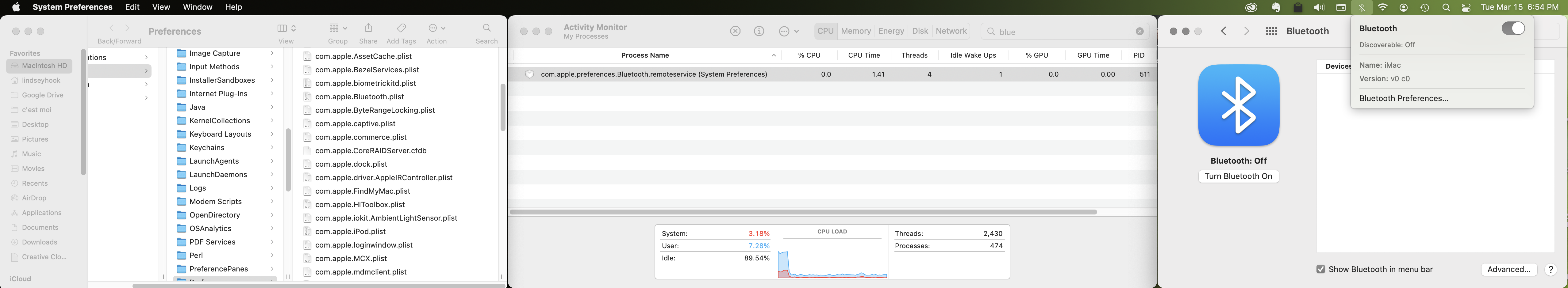The width and height of the screenshot is (1568, 288).
Task: Switch to the Energy tab
Action: click(x=891, y=31)
